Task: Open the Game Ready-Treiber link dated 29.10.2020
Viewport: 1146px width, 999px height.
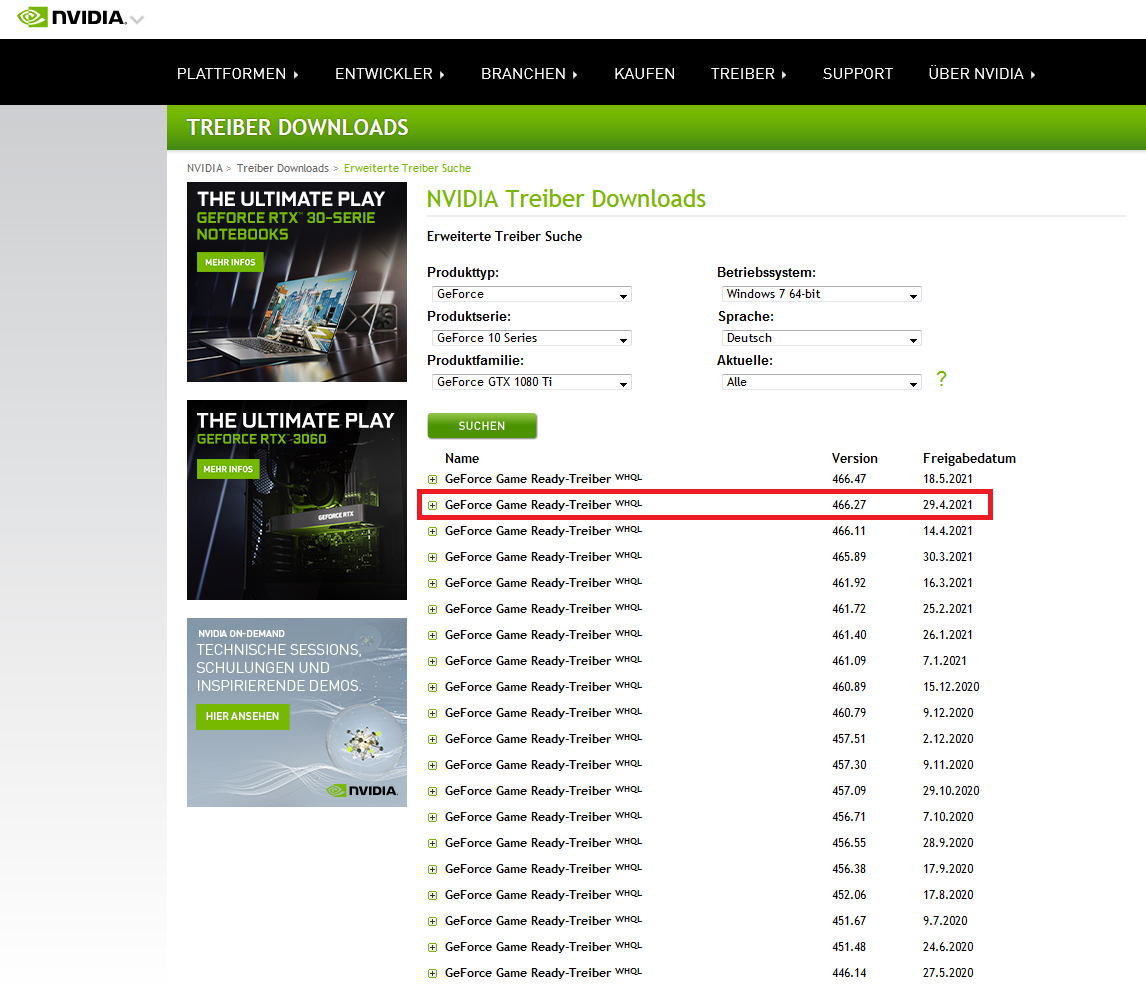Action: [x=543, y=791]
